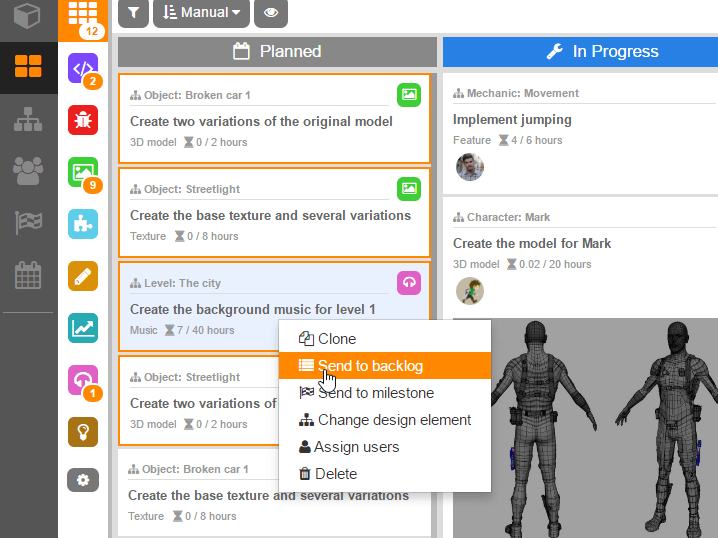Open the calendar icon in left sidebar
This screenshot has width=718, height=538.
click(x=28, y=275)
